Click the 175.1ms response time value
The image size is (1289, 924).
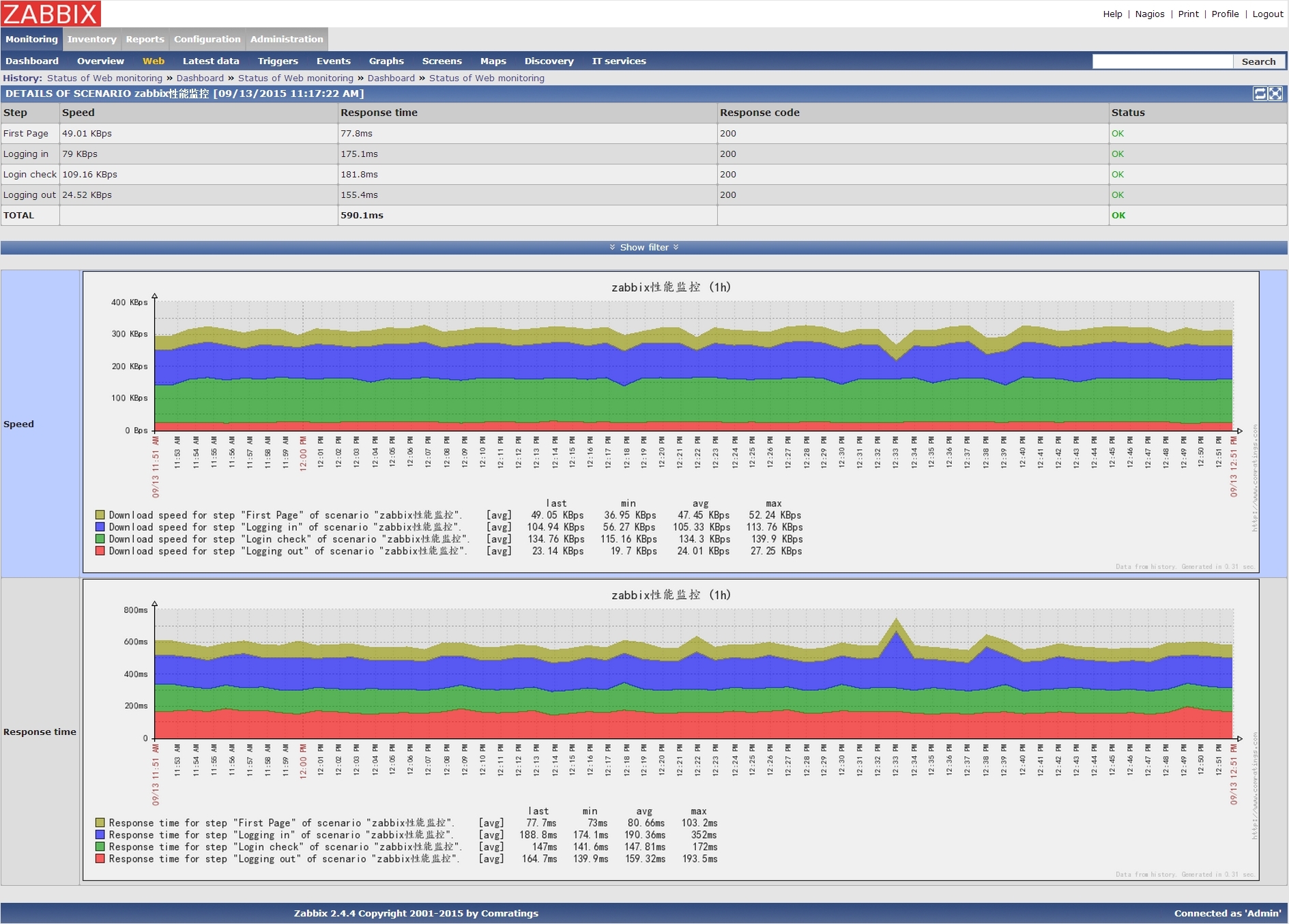point(359,154)
